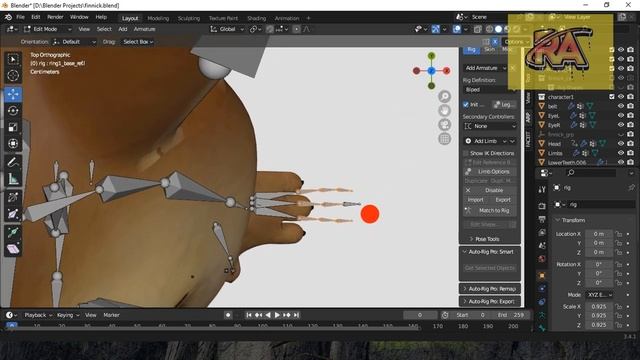Switch to the Animation workspace tab
This screenshot has height=360, width=640.
[287, 18]
